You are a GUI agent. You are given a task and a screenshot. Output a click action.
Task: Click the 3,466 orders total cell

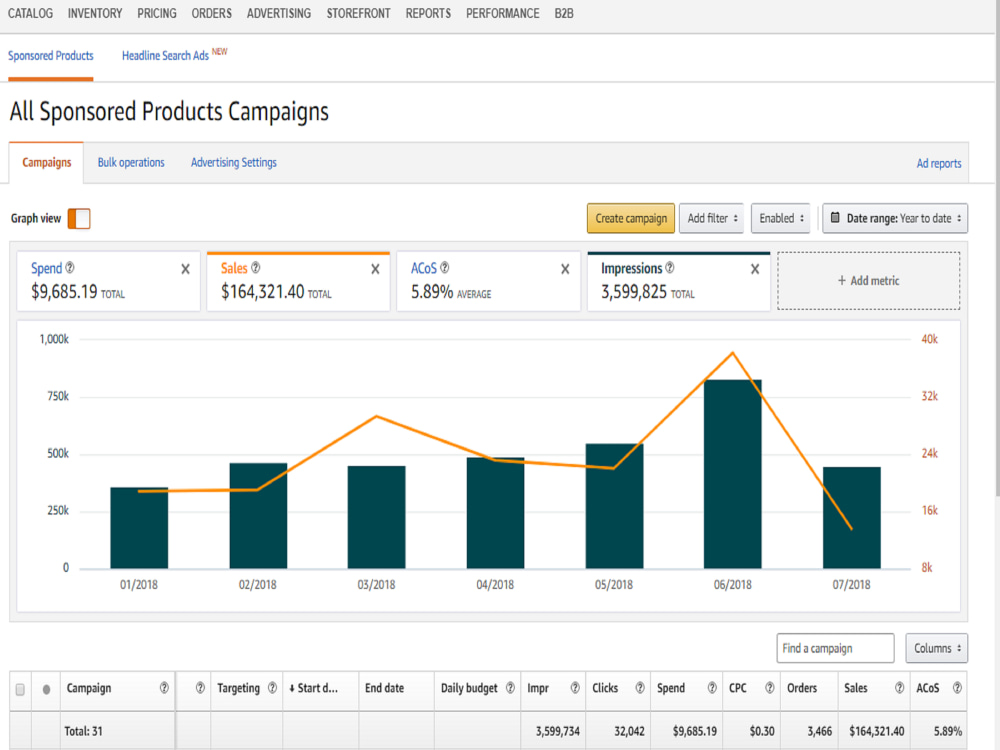pos(820,731)
